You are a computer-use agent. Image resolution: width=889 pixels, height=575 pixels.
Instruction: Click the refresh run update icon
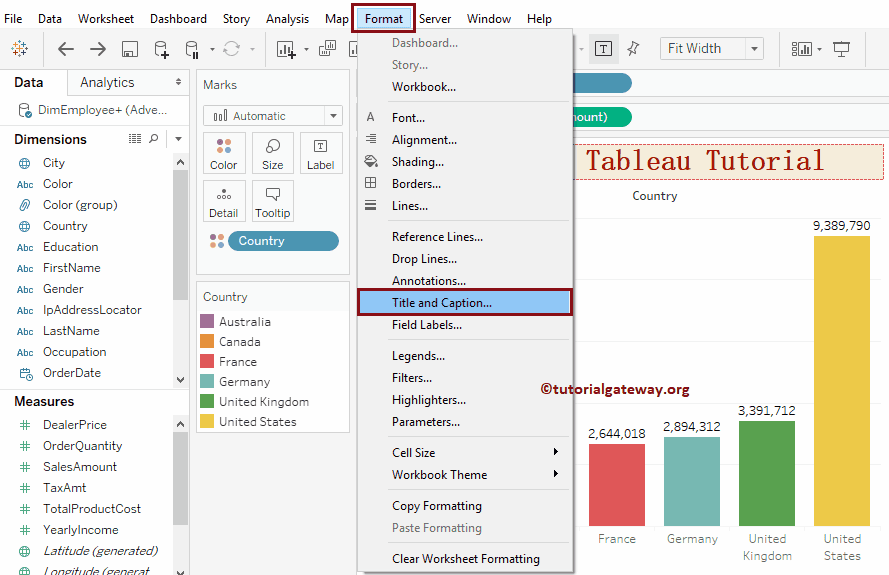tap(231, 49)
